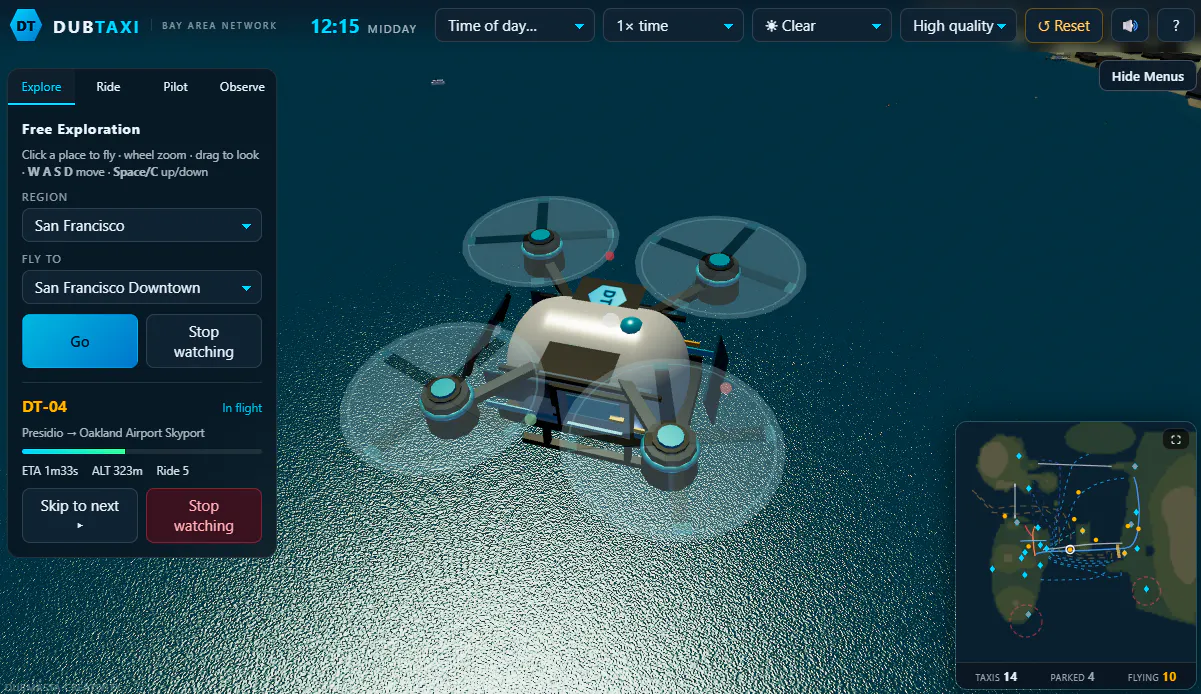This screenshot has width=1201, height=694.
Task: Click the Reset button
Action: [x=1064, y=26]
